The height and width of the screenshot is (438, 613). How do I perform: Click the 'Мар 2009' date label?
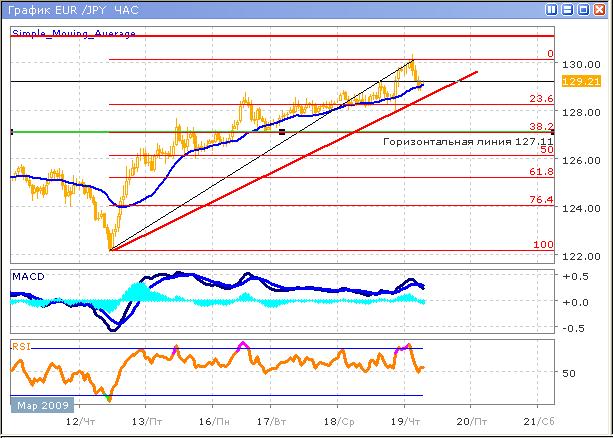(x=40, y=405)
